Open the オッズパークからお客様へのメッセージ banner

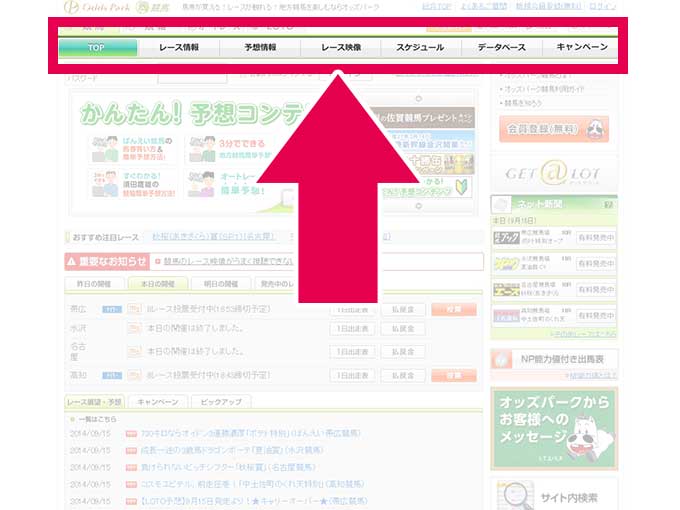point(554,428)
